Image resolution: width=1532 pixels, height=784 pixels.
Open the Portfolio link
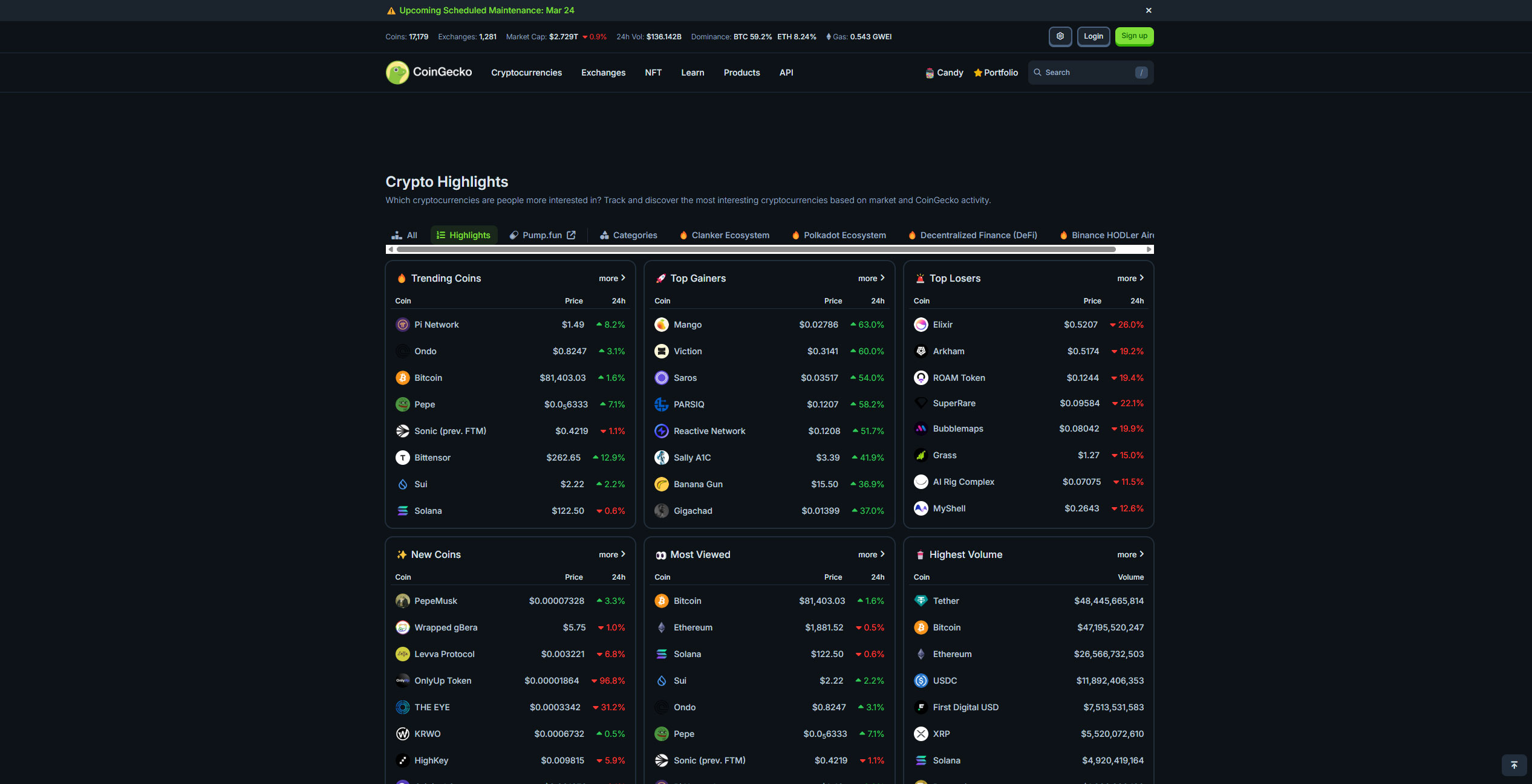click(x=996, y=73)
